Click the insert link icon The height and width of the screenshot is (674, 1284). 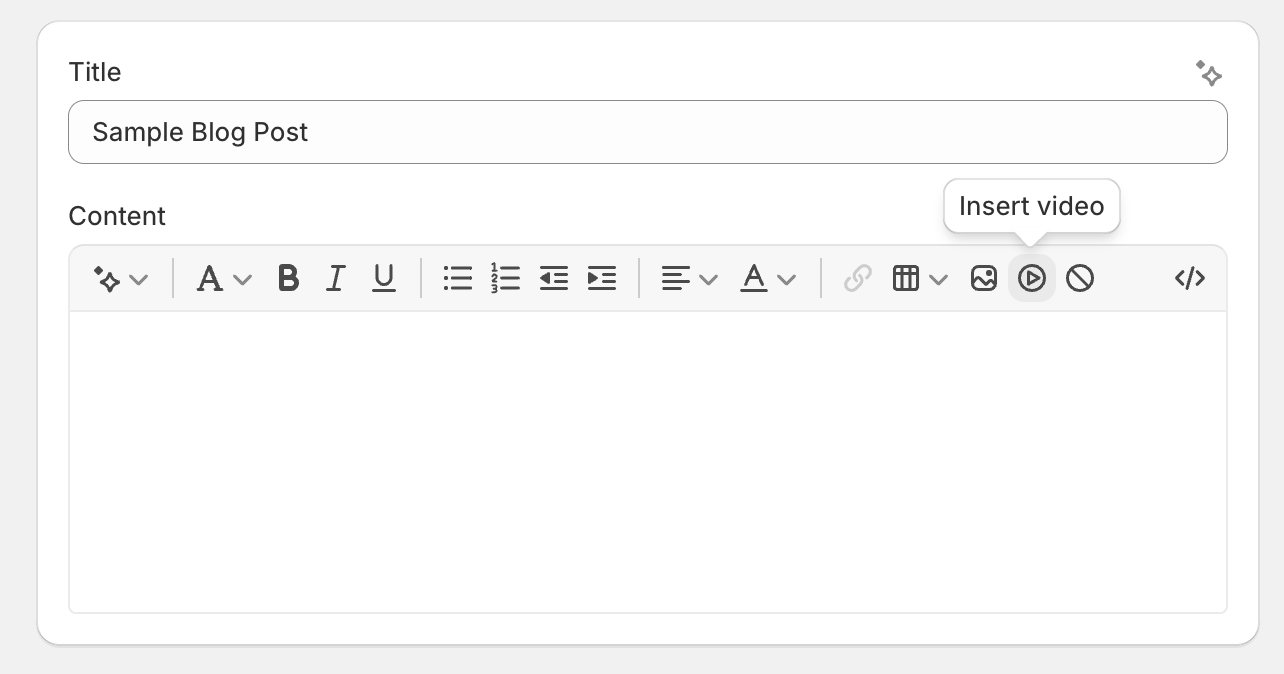pyautogui.click(x=858, y=278)
